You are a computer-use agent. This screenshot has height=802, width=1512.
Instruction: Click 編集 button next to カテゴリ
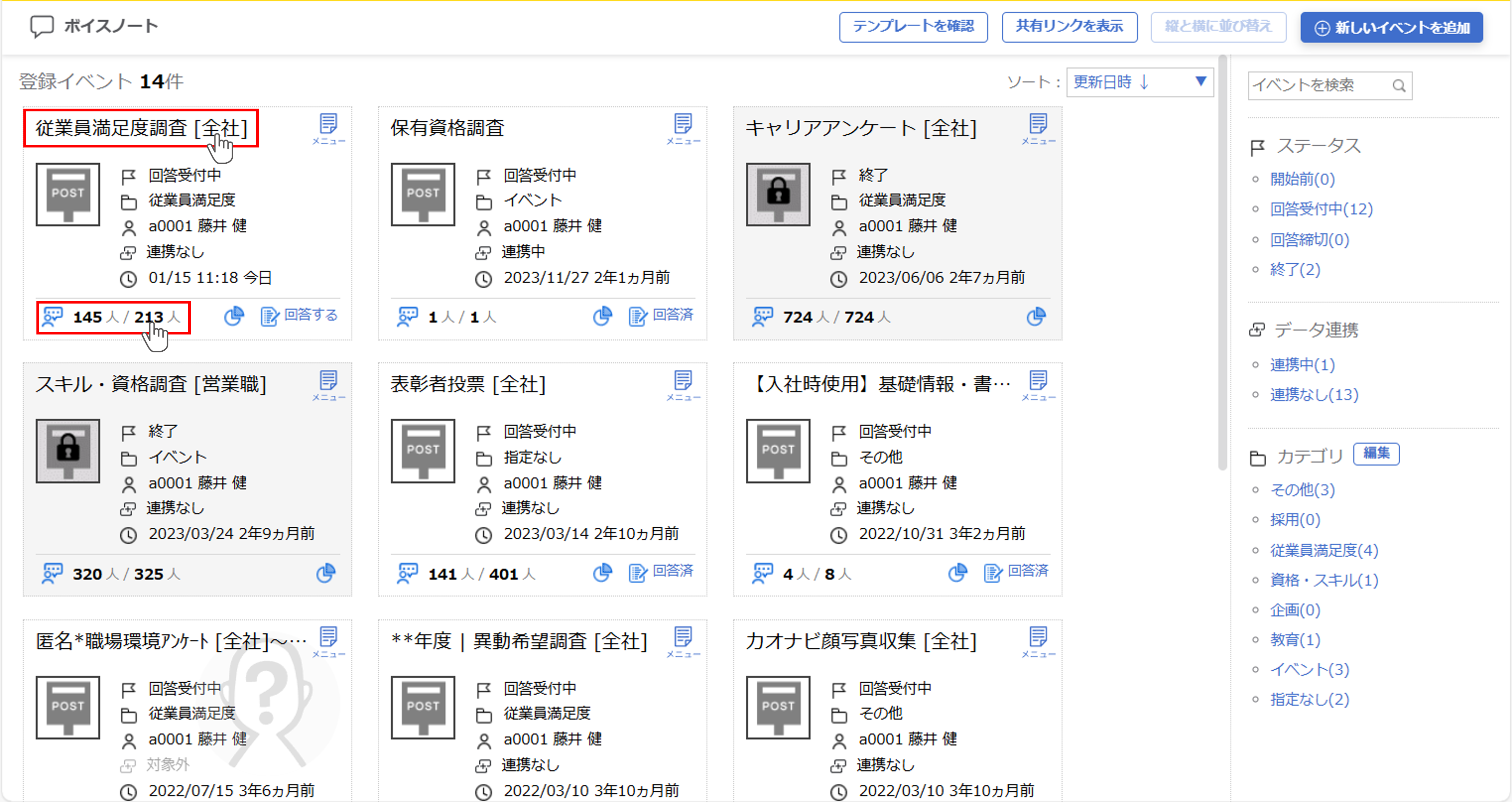1376,453
